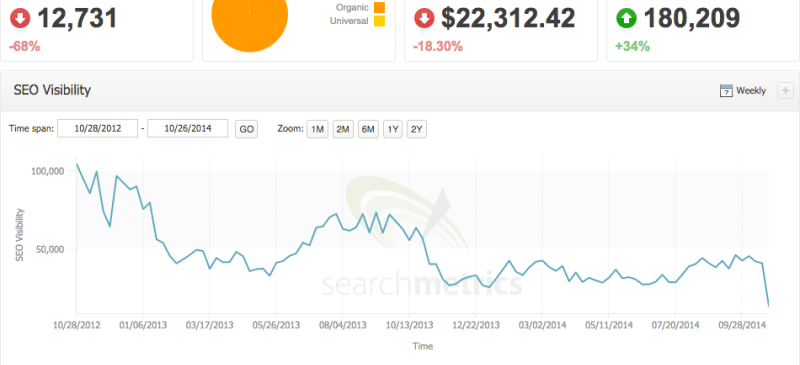Click the -18.30% change value

438,46
